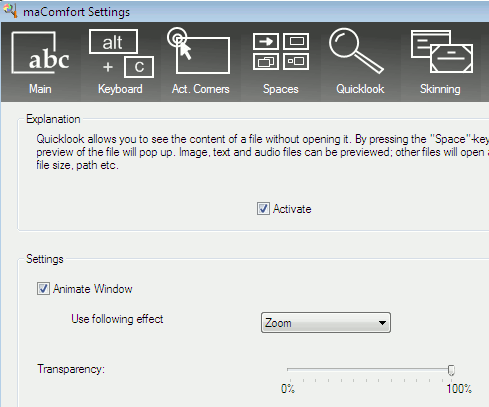Click the 'maComfort Settings' window title
Screen dimensions: 489x407
click(76, 12)
